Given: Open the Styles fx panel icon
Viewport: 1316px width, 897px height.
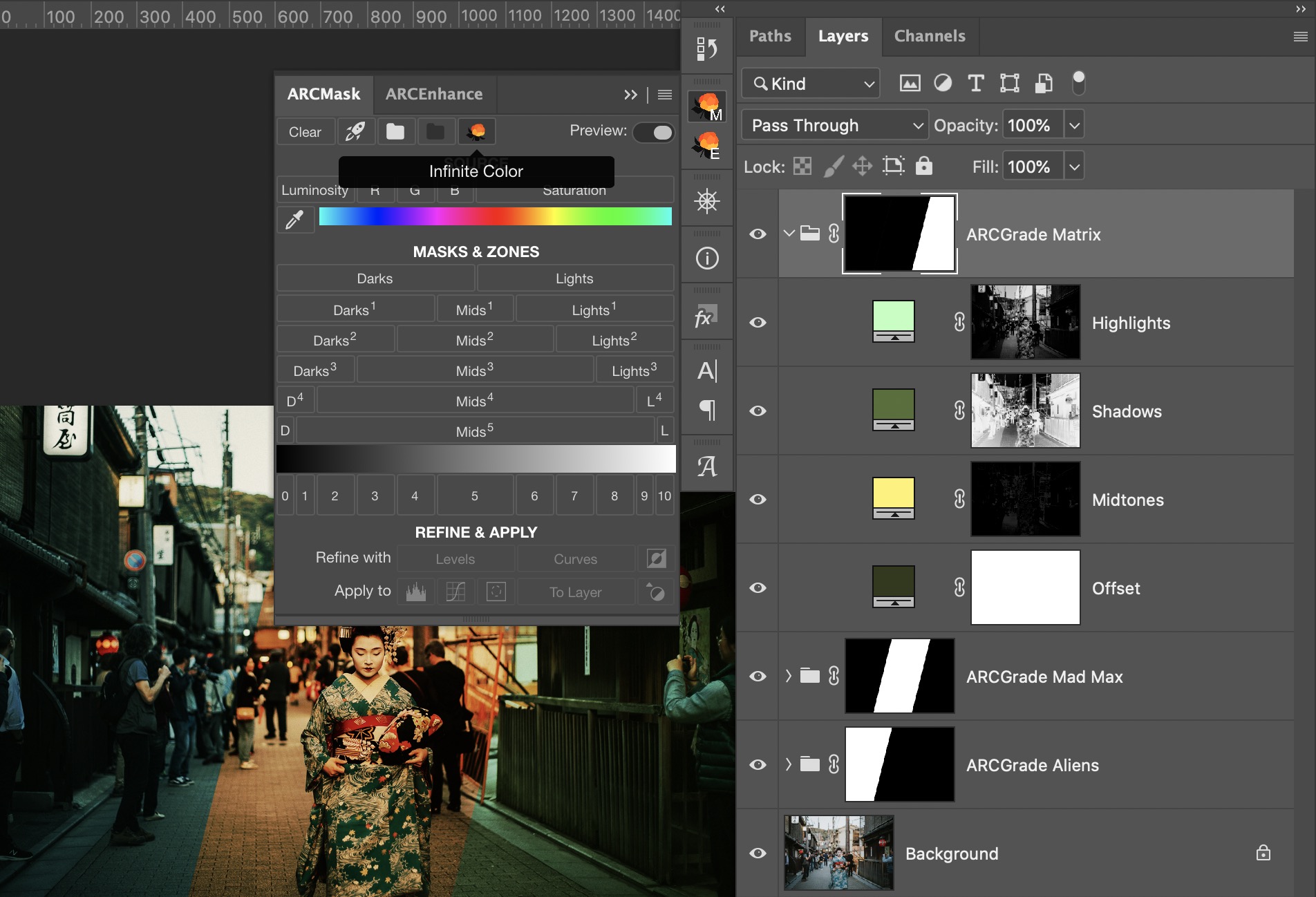Looking at the screenshot, I should point(706,317).
